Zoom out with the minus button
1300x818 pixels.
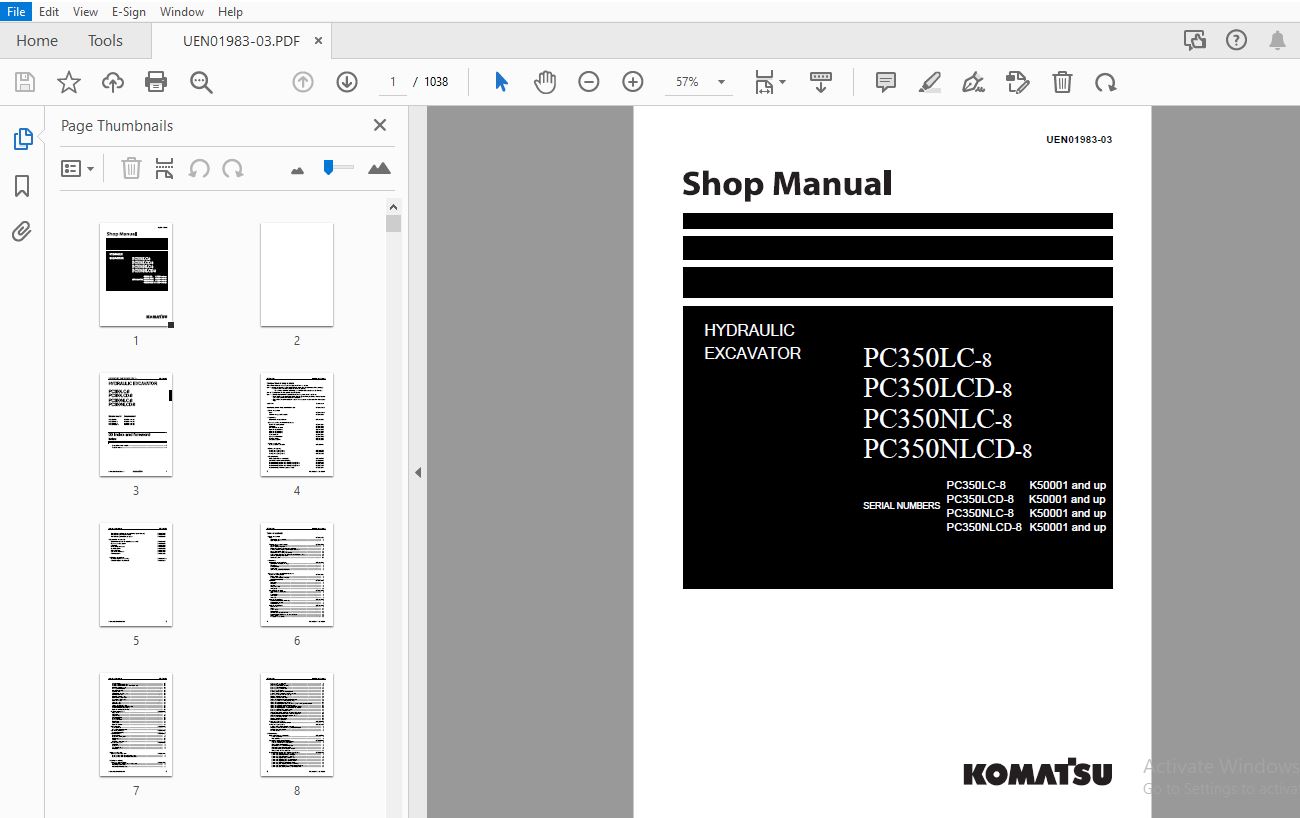click(589, 82)
